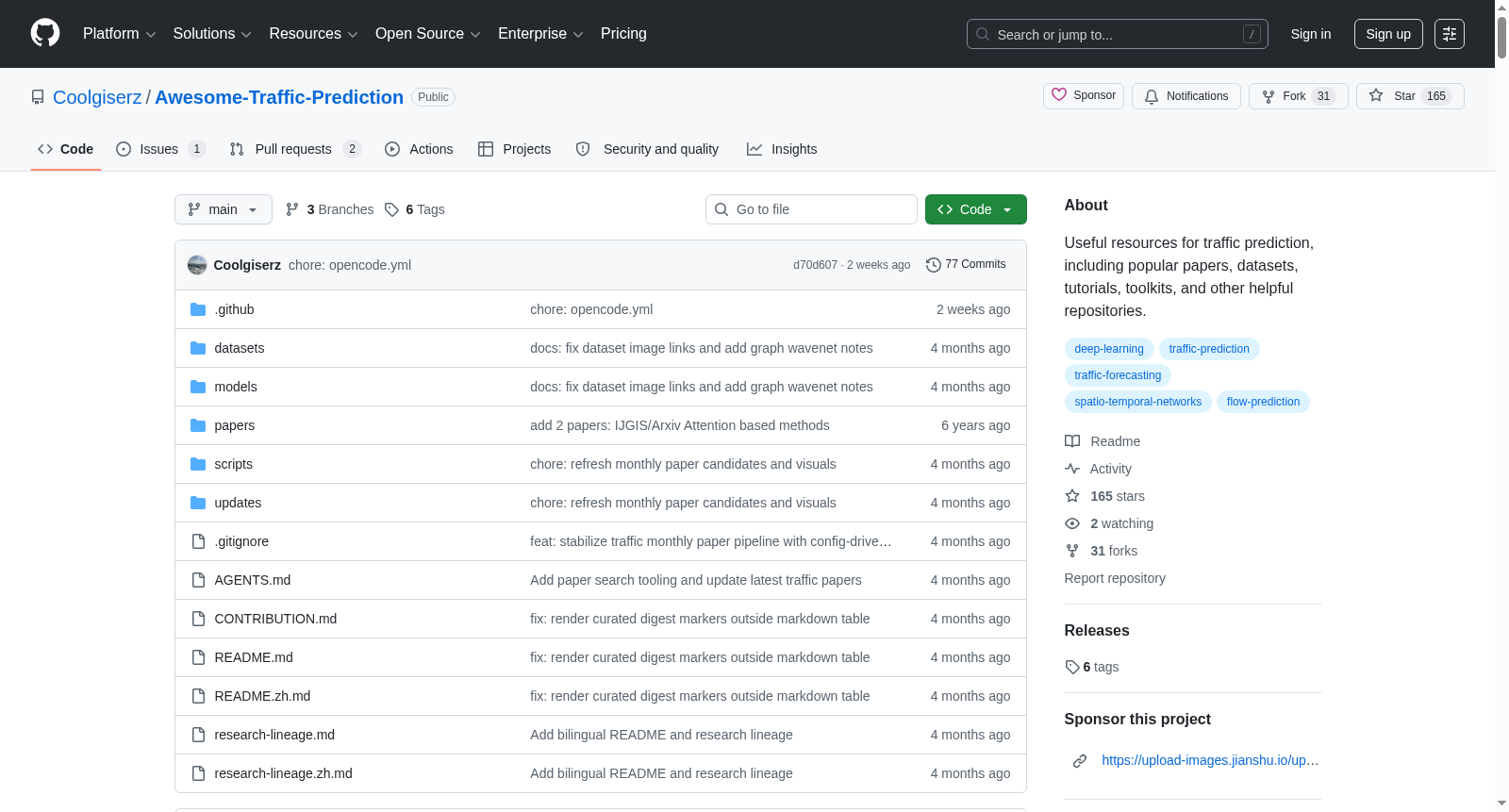The image size is (1509, 812).
Task: Expand the Open Source menu
Action: pos(428,34)
